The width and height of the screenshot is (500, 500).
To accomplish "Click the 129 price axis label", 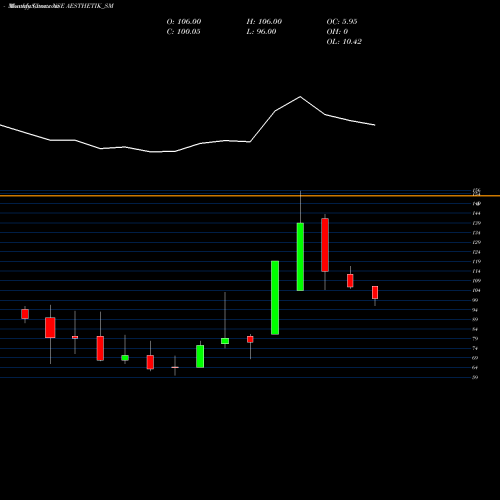I will [476, 242].
